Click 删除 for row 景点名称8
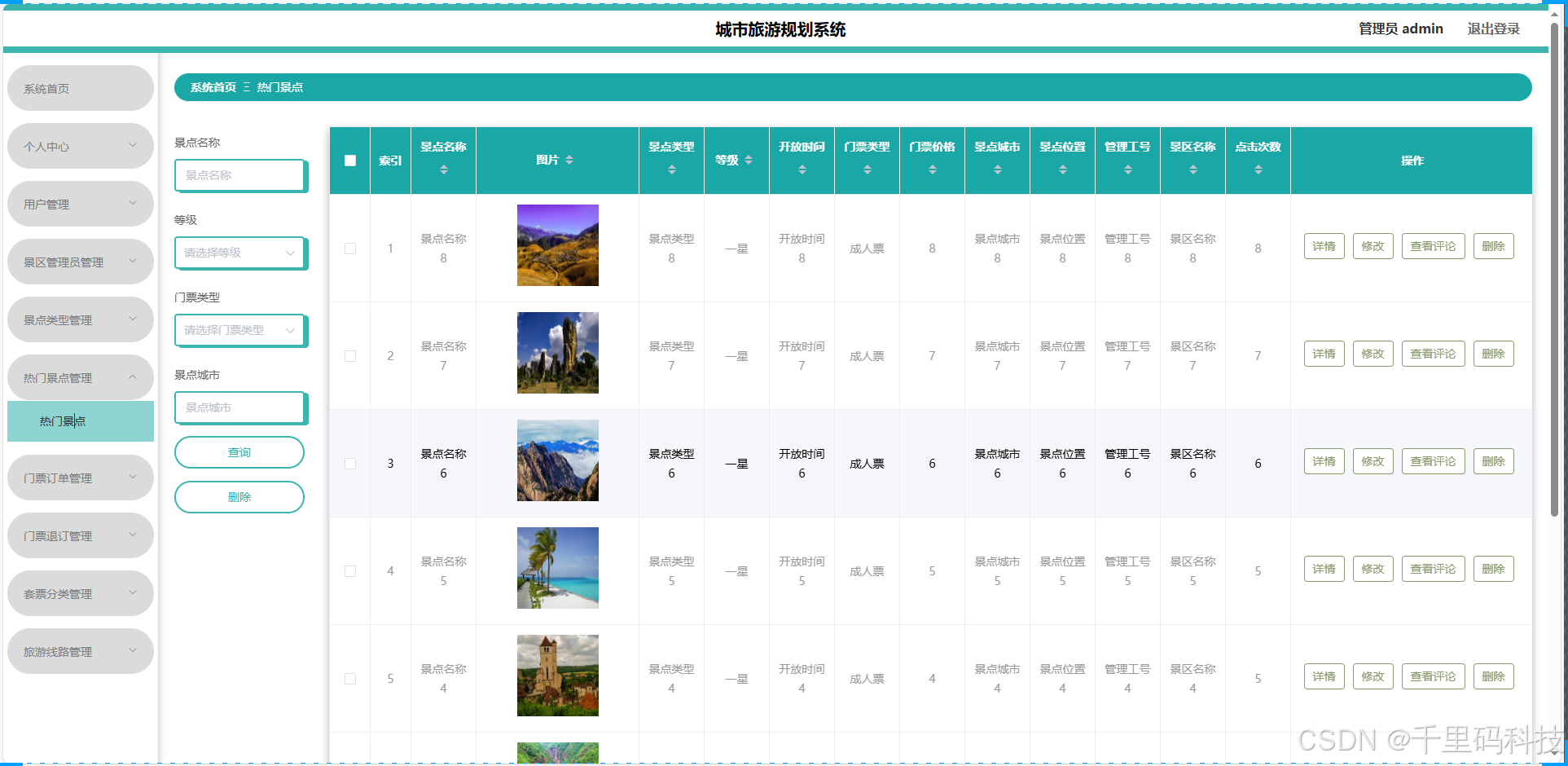This screenshot has width=1568, height=766. click(x=1494, y=246)
